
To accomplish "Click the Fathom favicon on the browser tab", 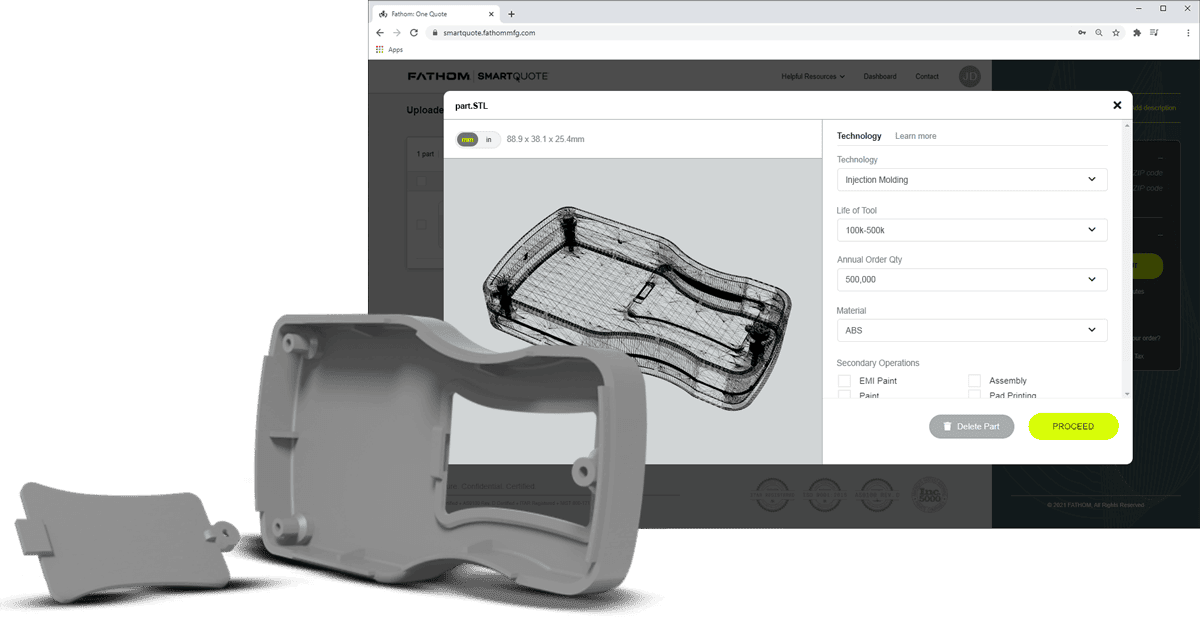I will (x=384, y=14).
